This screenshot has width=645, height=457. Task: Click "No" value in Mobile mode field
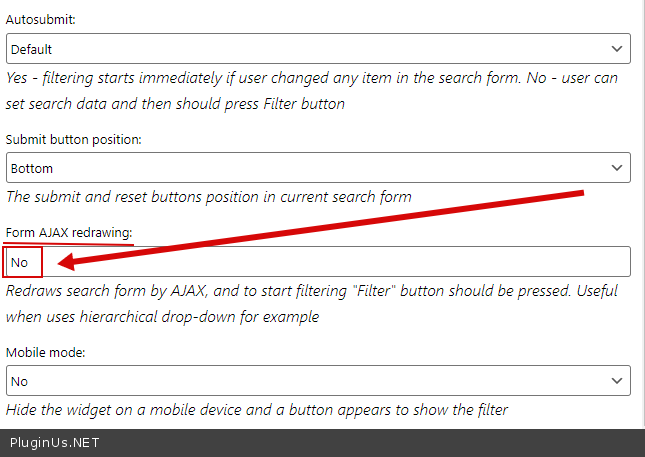(x=20, y=381)
